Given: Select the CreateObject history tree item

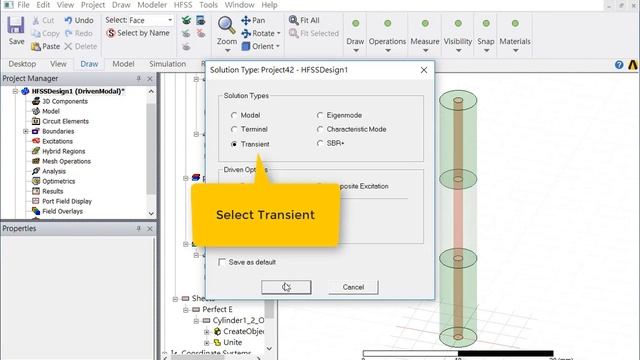Looking at the screenshot, I should [243, 331].
